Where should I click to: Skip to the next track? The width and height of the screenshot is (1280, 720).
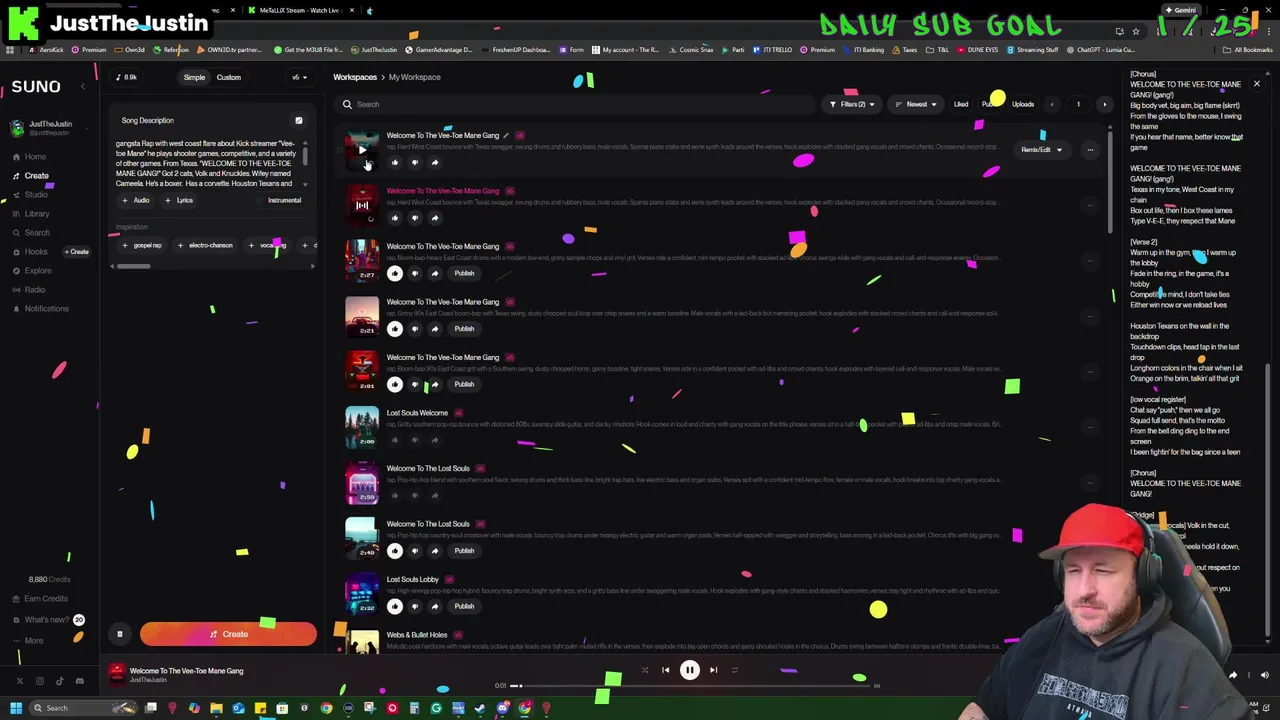pos(713,670)
